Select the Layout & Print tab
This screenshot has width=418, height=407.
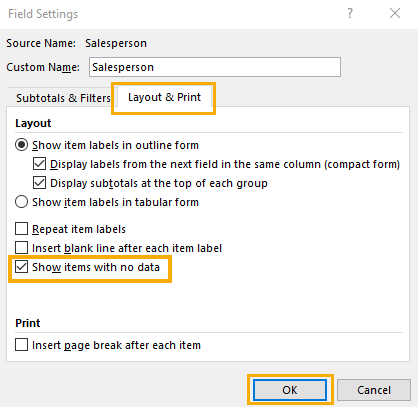(164, 97)
